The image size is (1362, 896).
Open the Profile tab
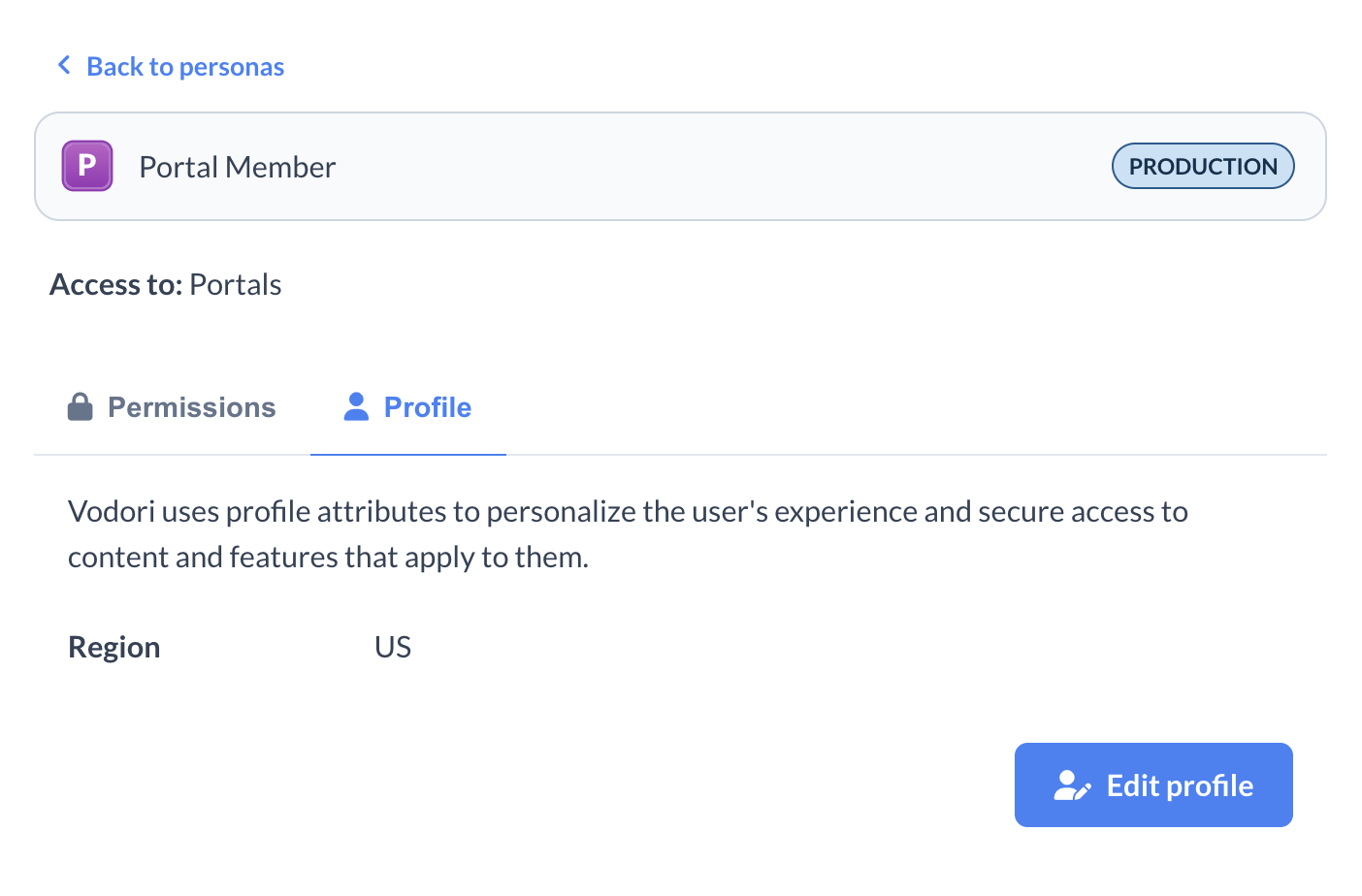point(427,407)
